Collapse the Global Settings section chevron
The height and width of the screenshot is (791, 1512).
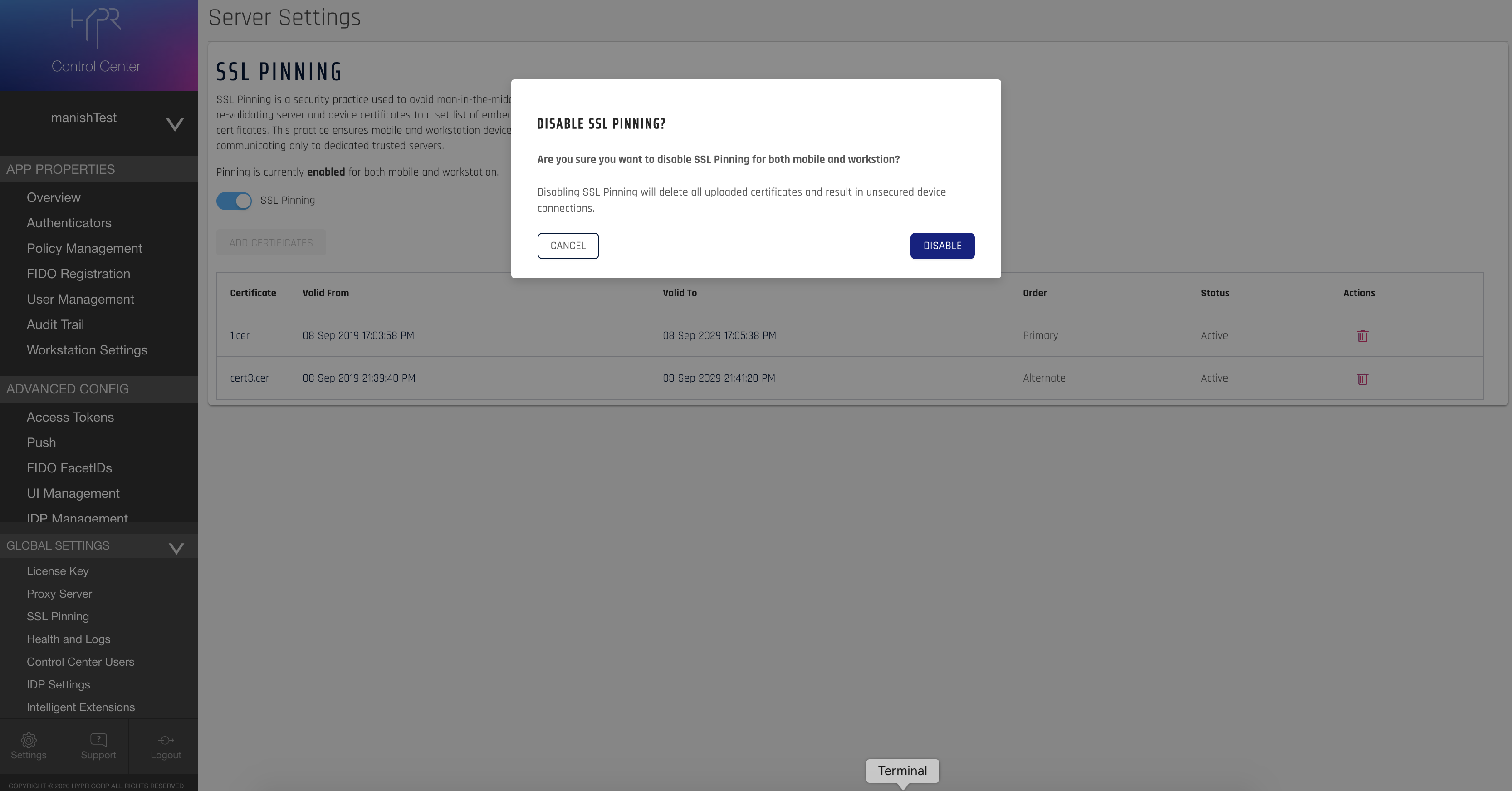176,548
